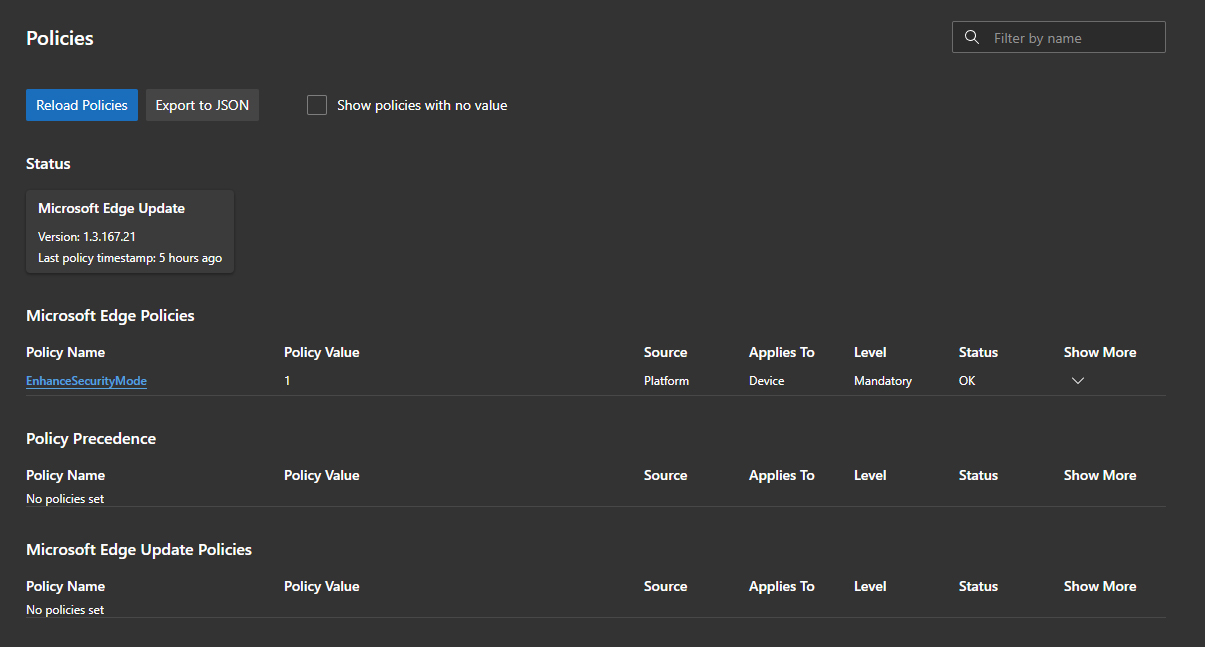This screenshot has width=1205, height=647.
Task: Click the policy value 1 for EnhanceSecurityMode
Action: [x=287, y=381]
